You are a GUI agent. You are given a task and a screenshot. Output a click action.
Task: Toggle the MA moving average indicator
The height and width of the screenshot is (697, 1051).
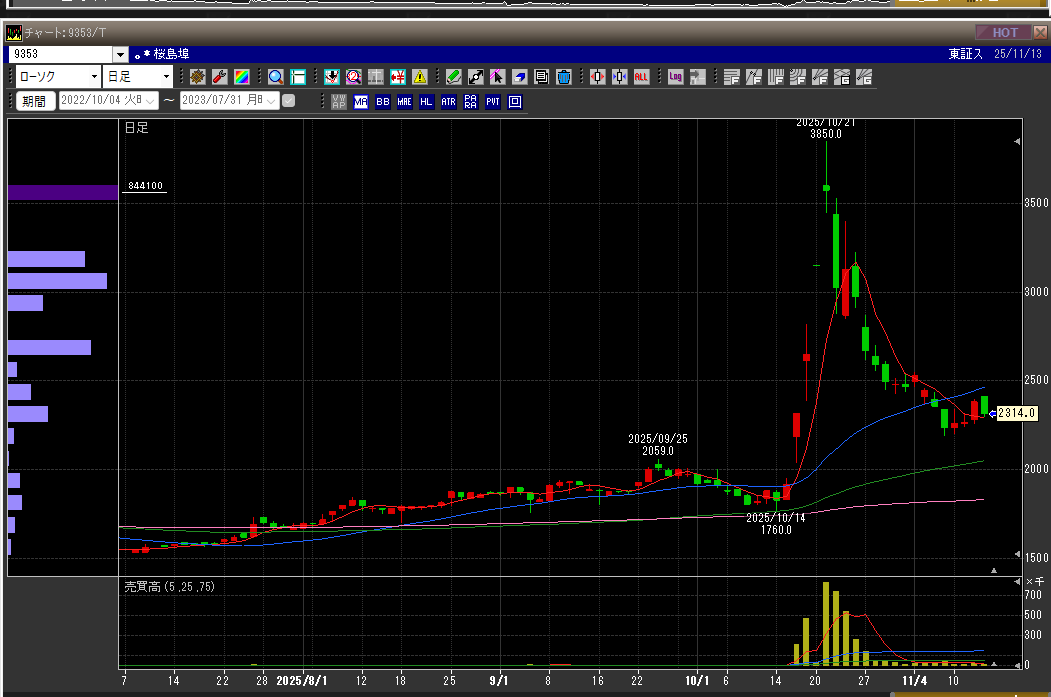pyautogui.click(x=360, y=101)
